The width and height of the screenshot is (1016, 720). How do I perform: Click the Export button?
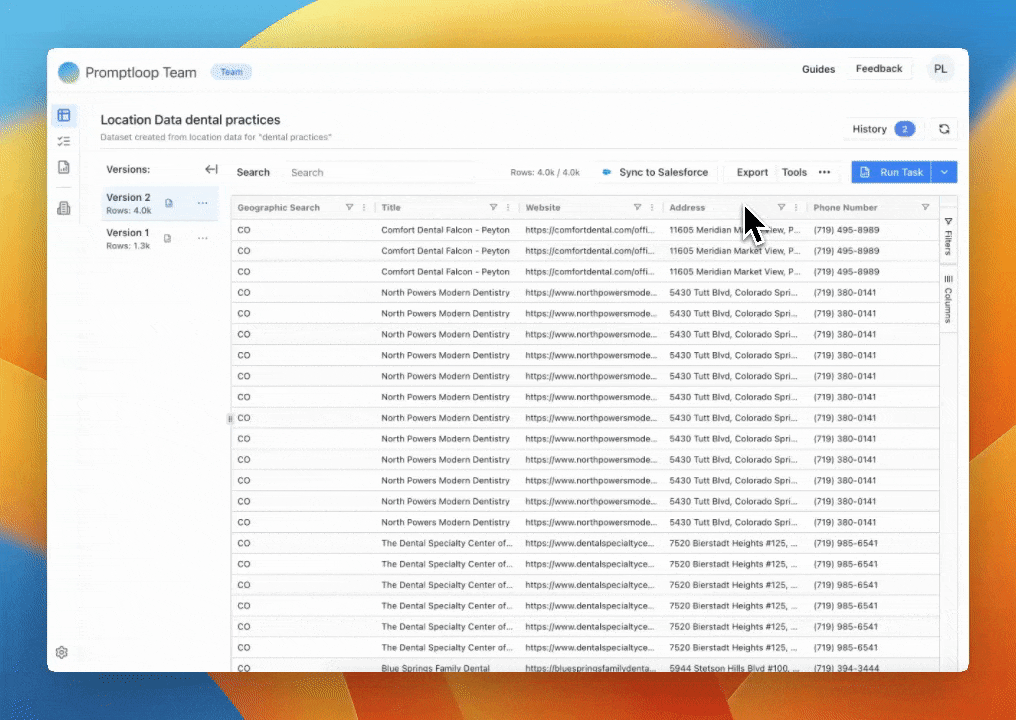[751, 172]
